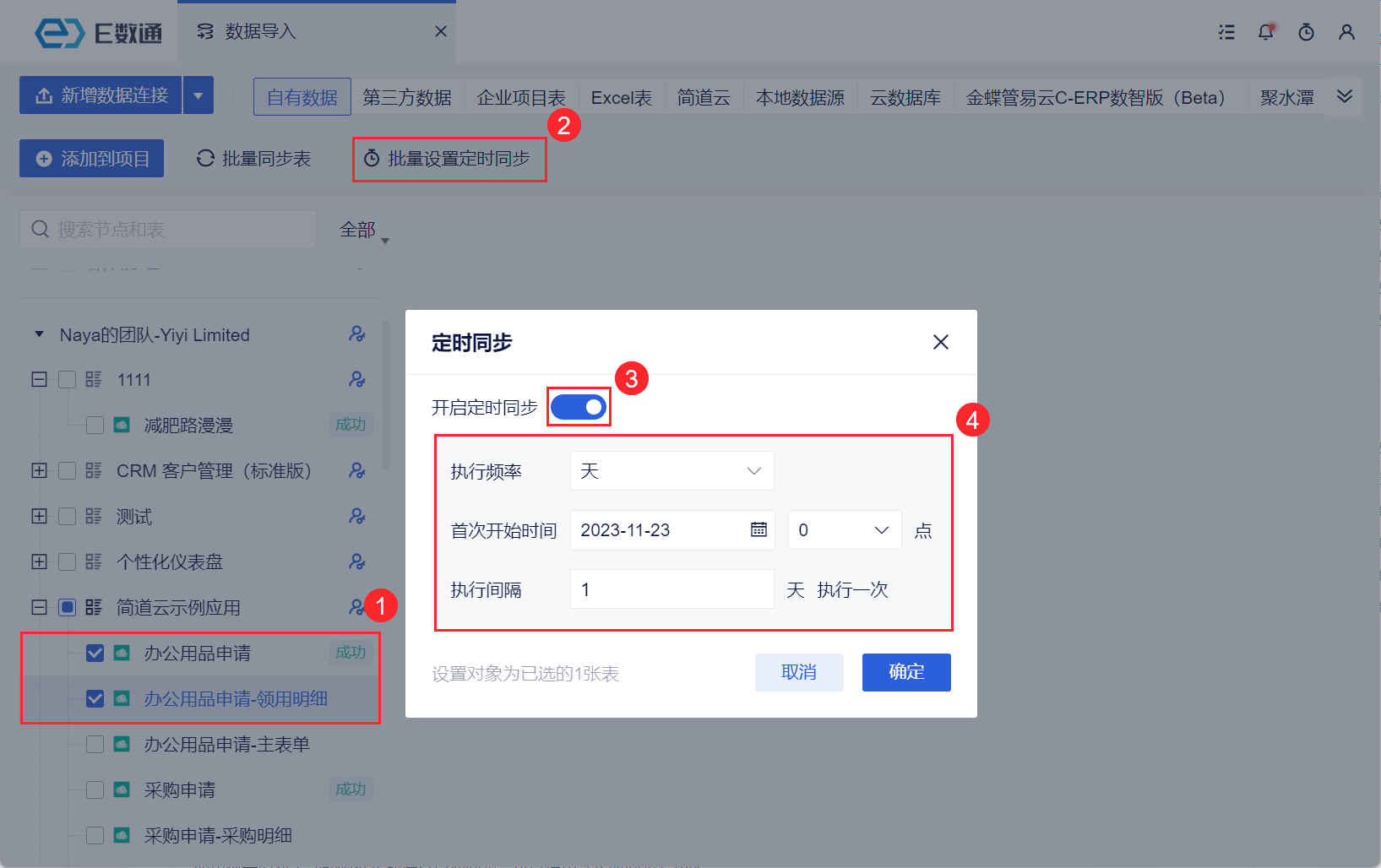Click table icon beside 办公用品申请-主表单
Screen dimensions: 1381x868
pos(122,744)
